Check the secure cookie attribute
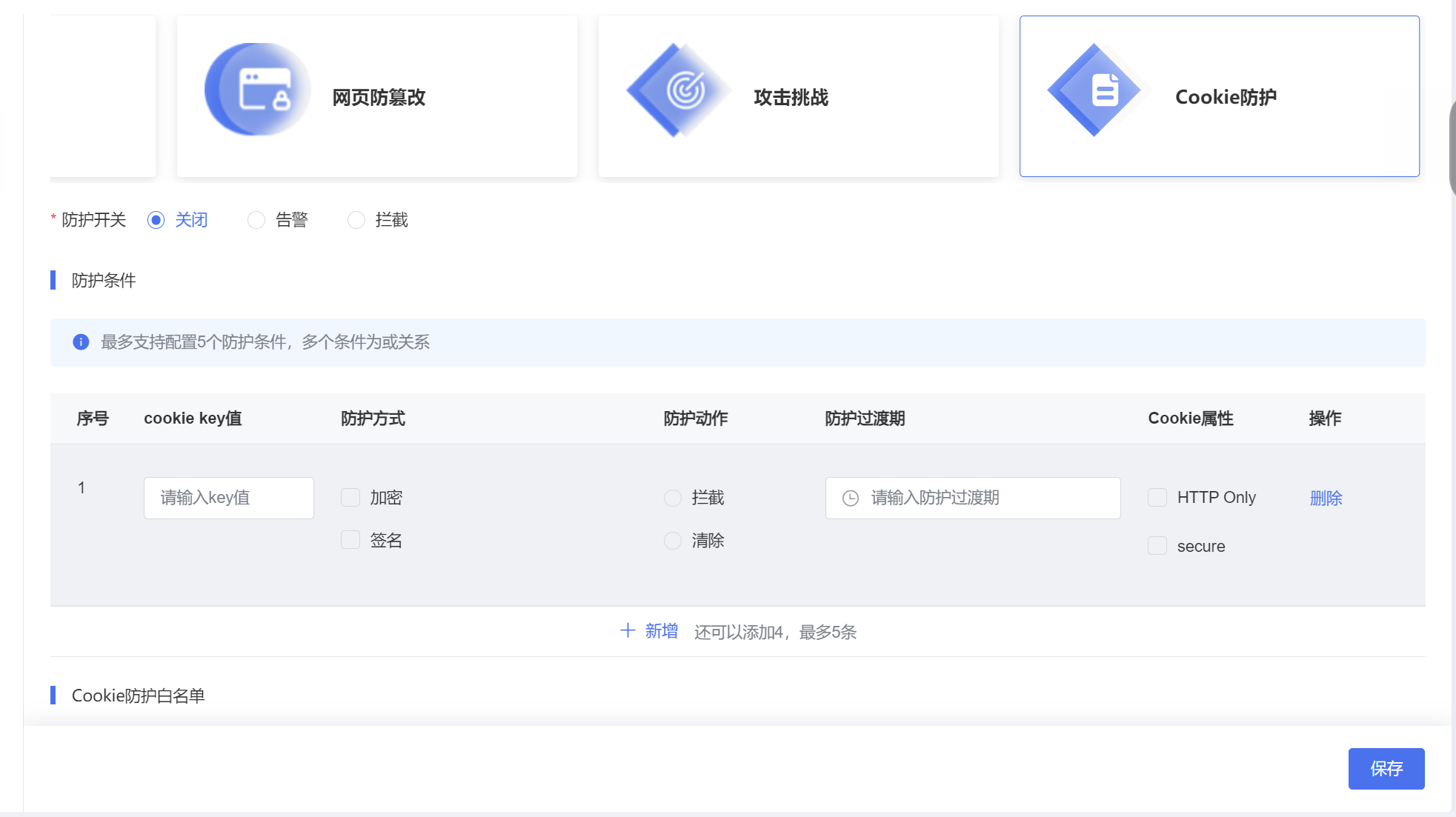The width and height of the screenshot is (1456, 817). pyautogui.click(x=1157, y=547)
